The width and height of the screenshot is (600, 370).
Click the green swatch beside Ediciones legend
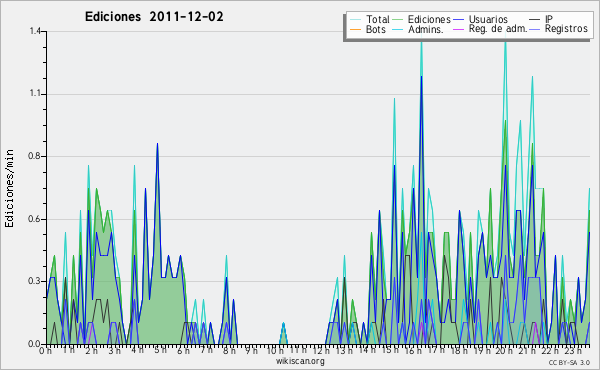pyautogui.click(x=397, y=20)
